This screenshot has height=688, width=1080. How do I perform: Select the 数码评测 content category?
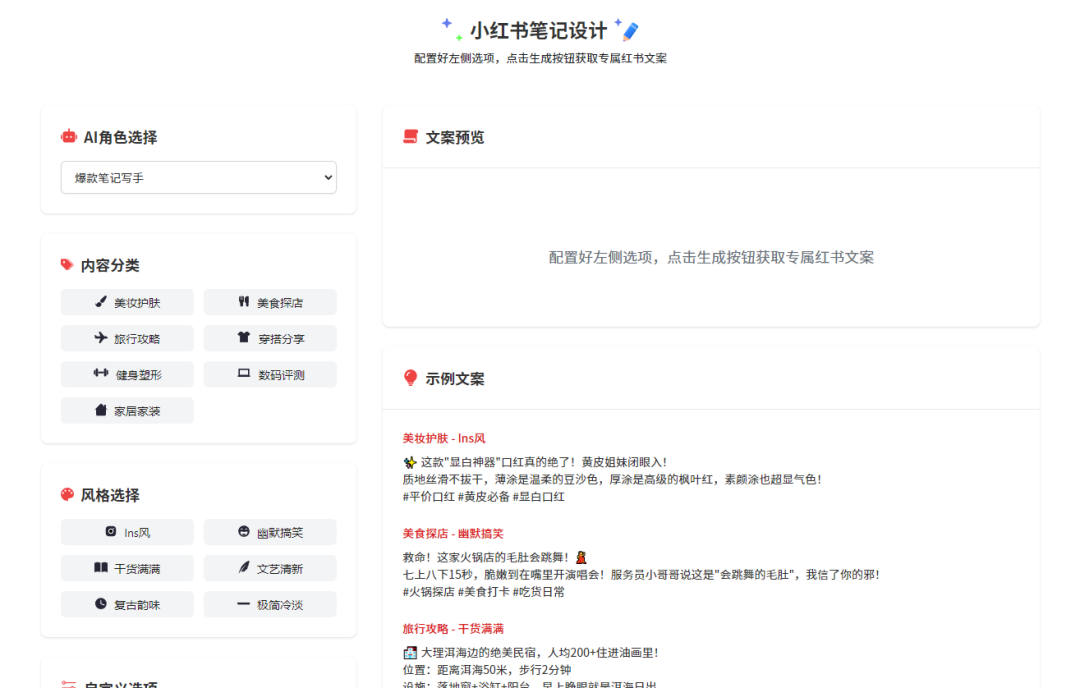(270, 374)
